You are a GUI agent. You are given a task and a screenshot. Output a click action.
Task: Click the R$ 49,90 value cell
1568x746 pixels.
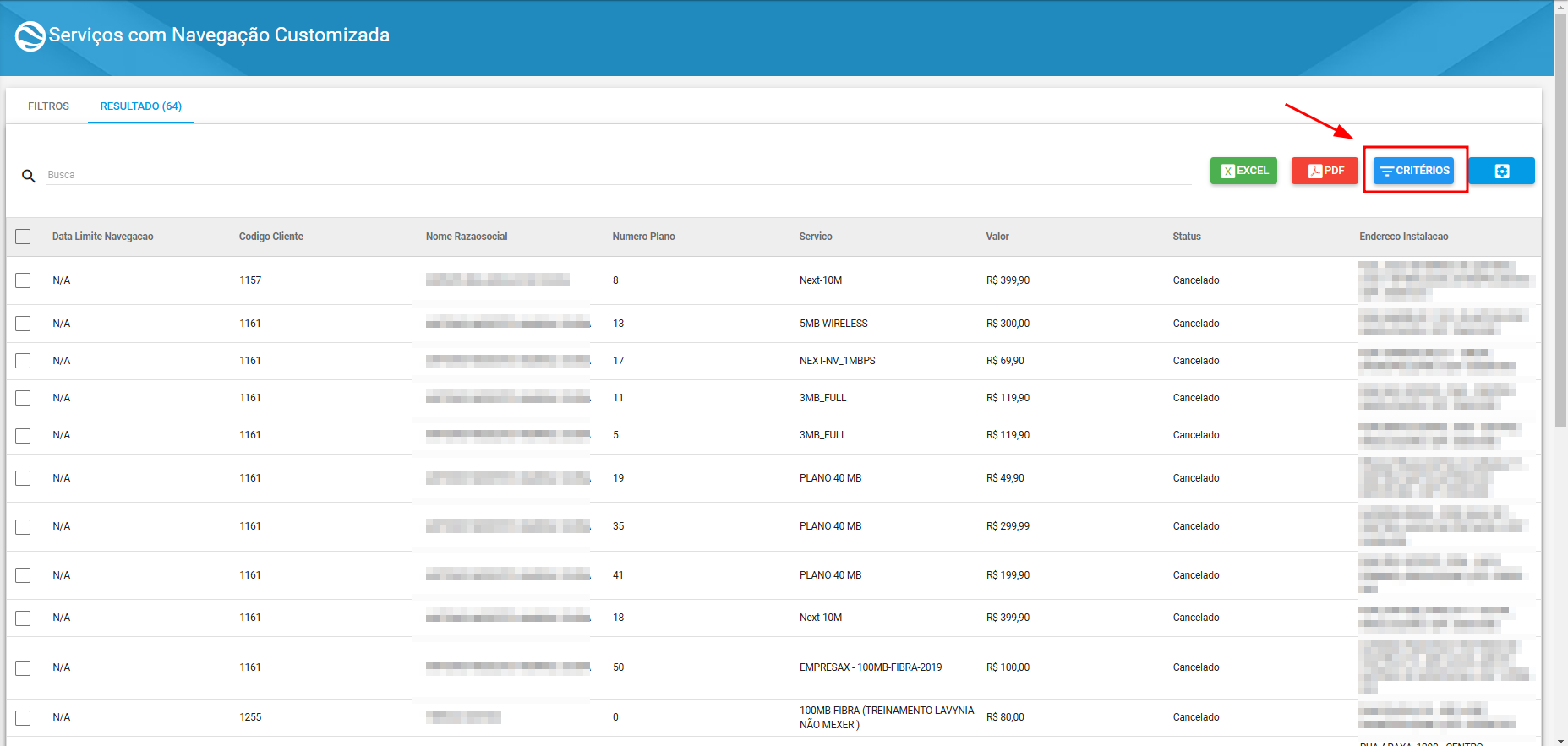pyautogui.click(x=1005, y=478)
